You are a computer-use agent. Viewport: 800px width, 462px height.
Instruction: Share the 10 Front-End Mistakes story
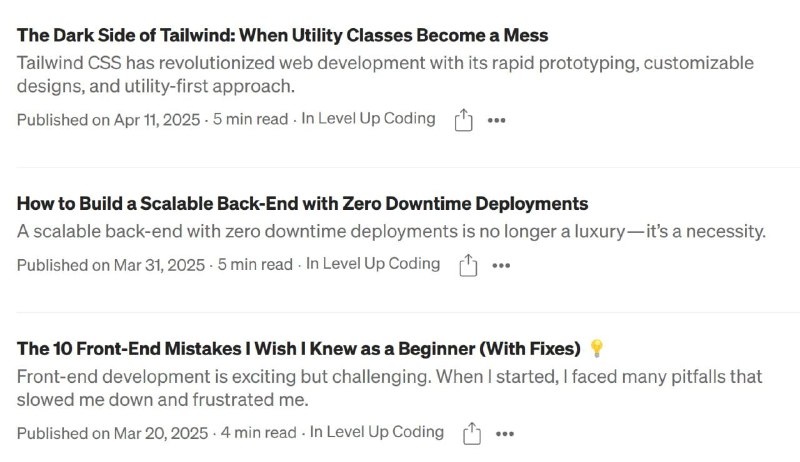[x=471, y=433]
